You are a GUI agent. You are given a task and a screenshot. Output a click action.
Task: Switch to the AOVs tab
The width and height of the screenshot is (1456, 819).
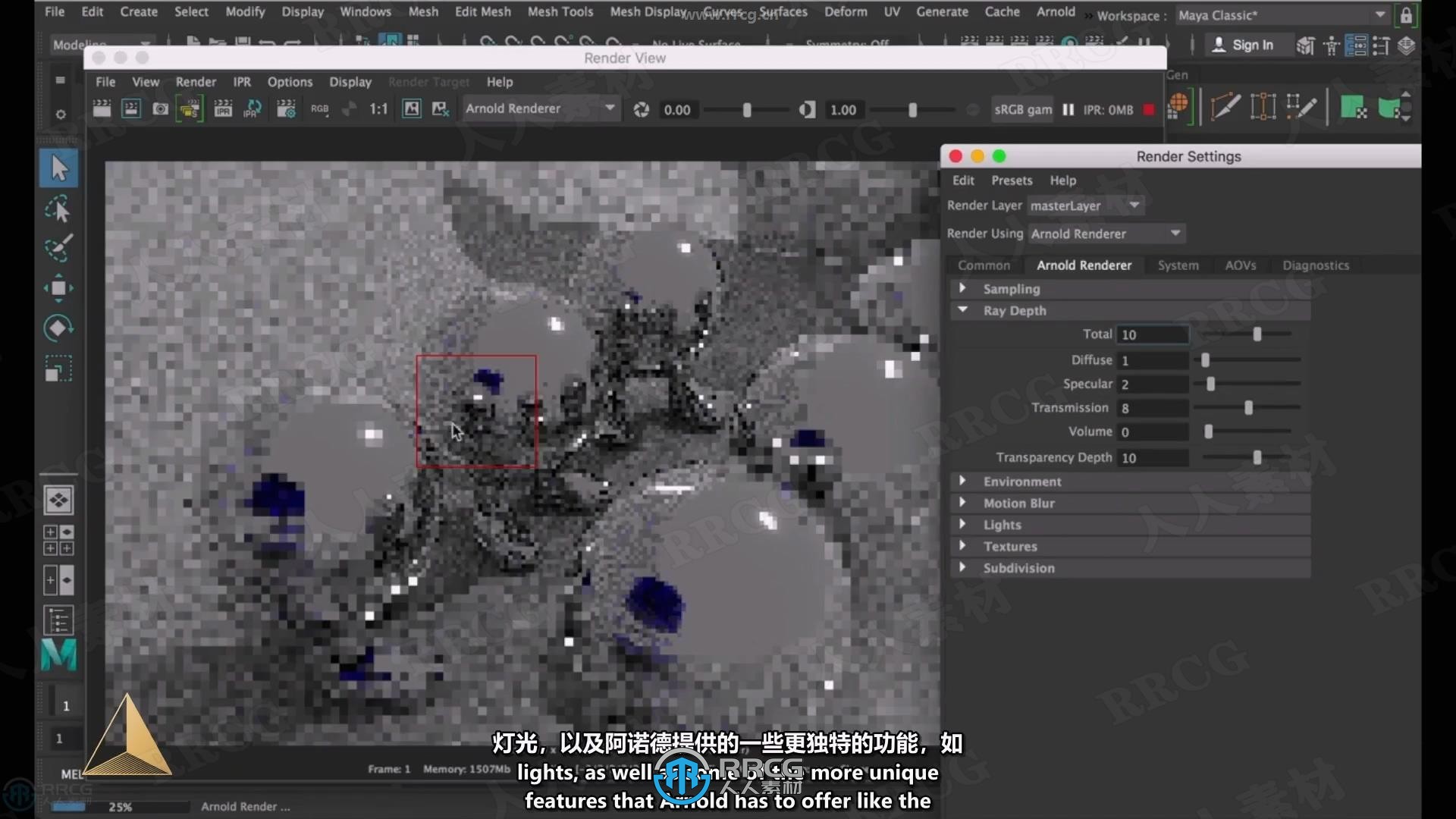(x=1240, y=265)
